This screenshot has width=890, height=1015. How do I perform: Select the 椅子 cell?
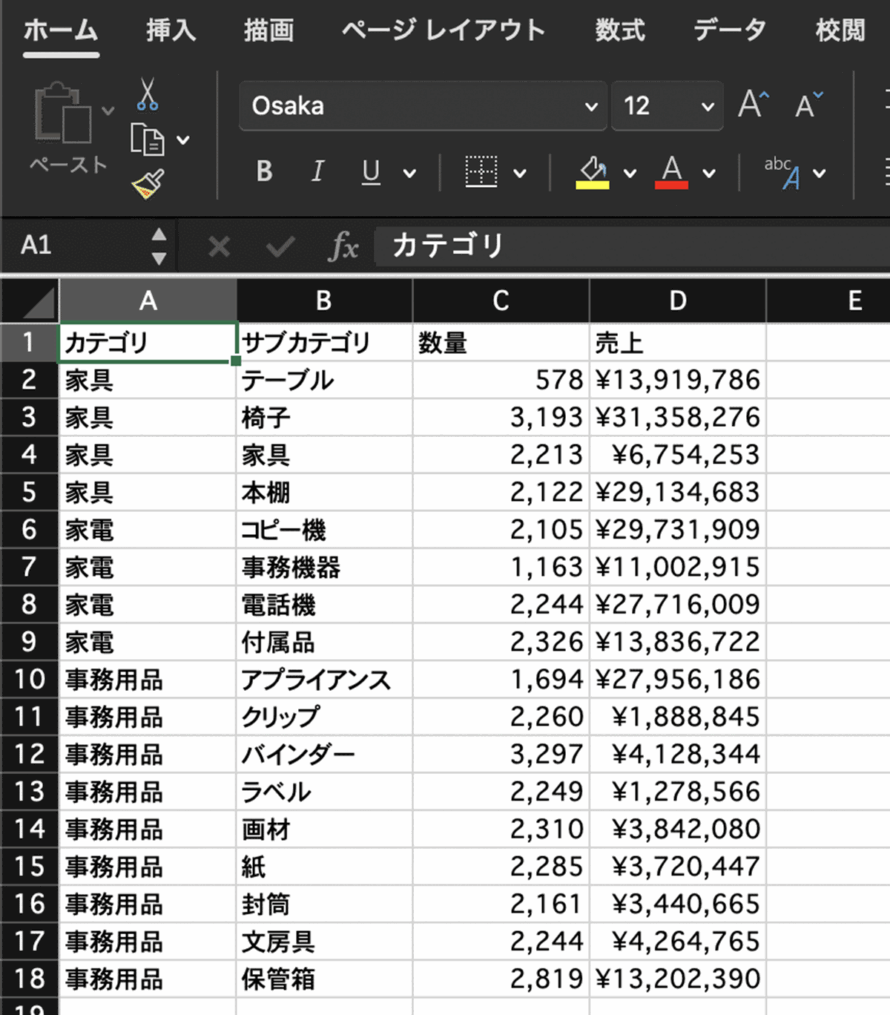(324, 418)
